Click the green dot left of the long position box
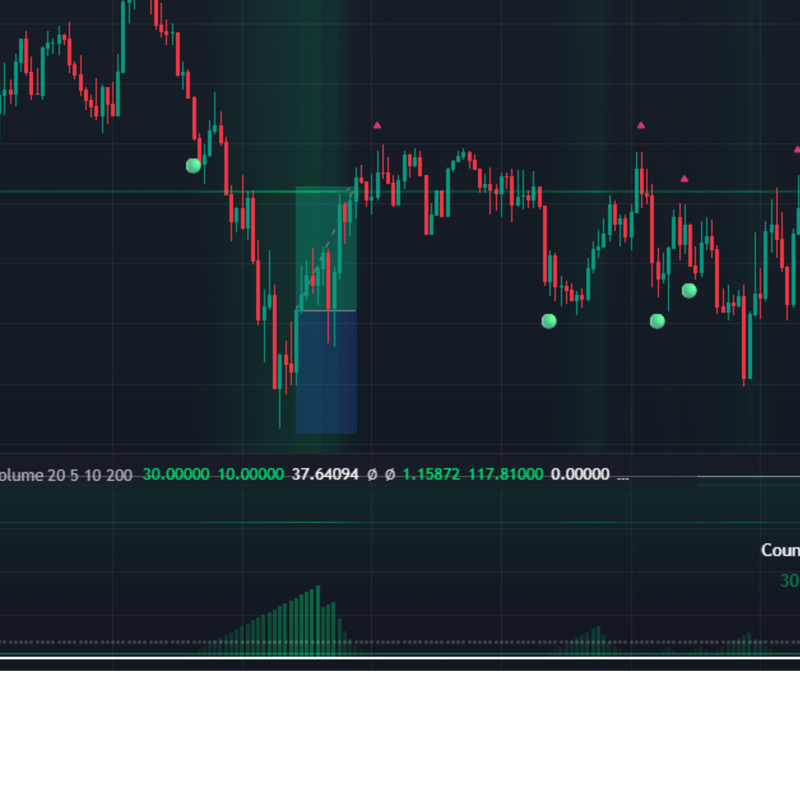The image size is (800, 800). tap(194, 165)
